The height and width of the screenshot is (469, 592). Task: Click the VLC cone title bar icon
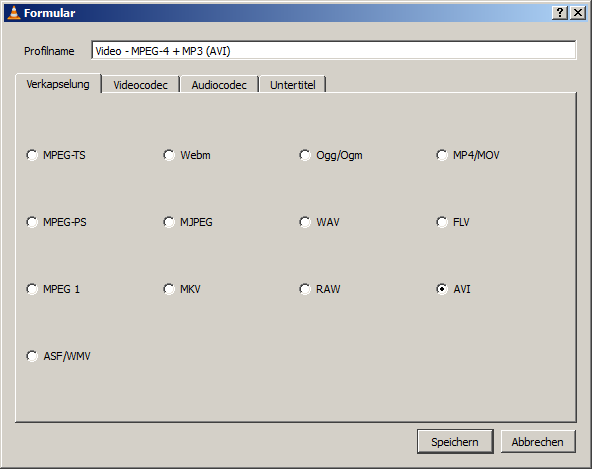tap(14, 12)
